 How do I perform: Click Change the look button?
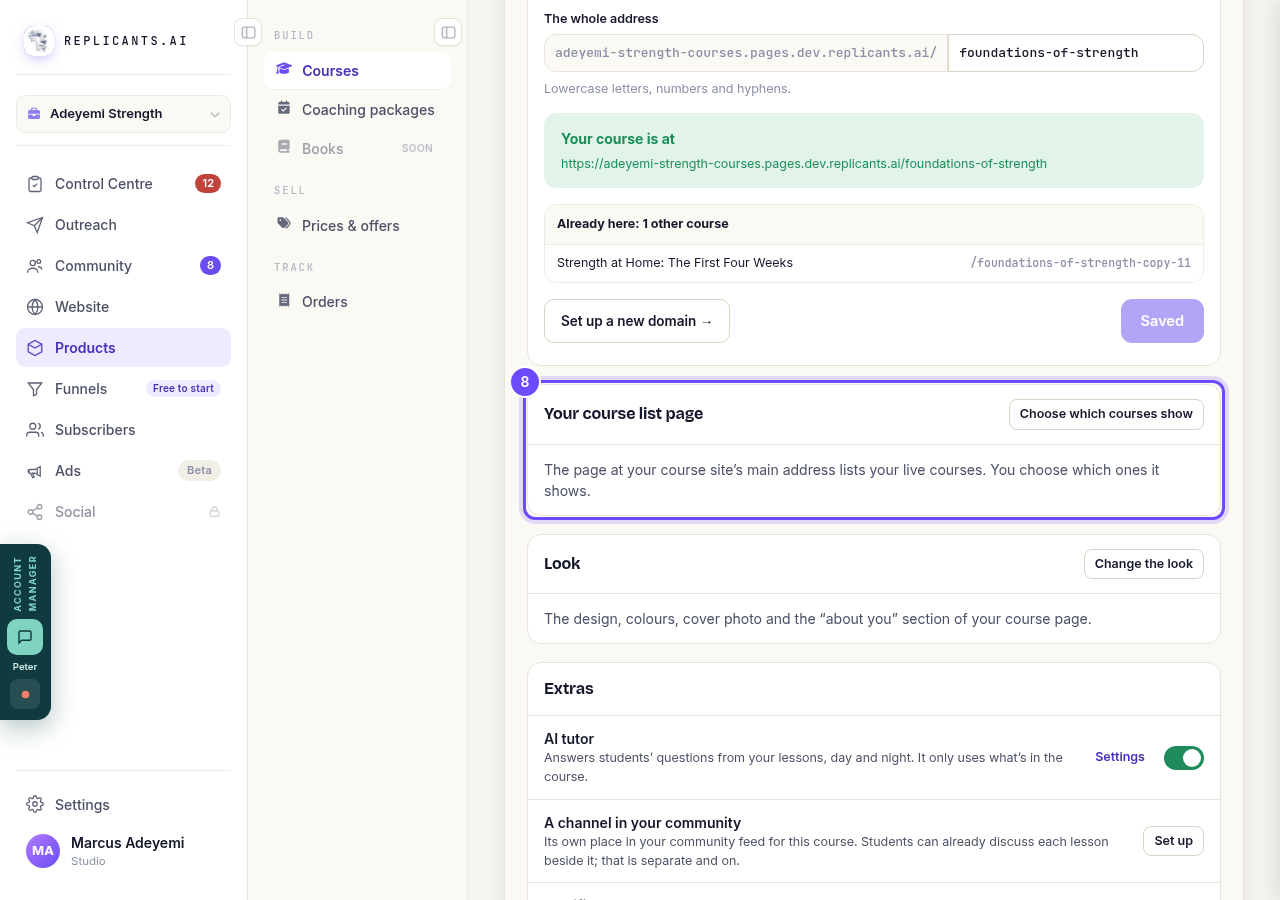1143,564
